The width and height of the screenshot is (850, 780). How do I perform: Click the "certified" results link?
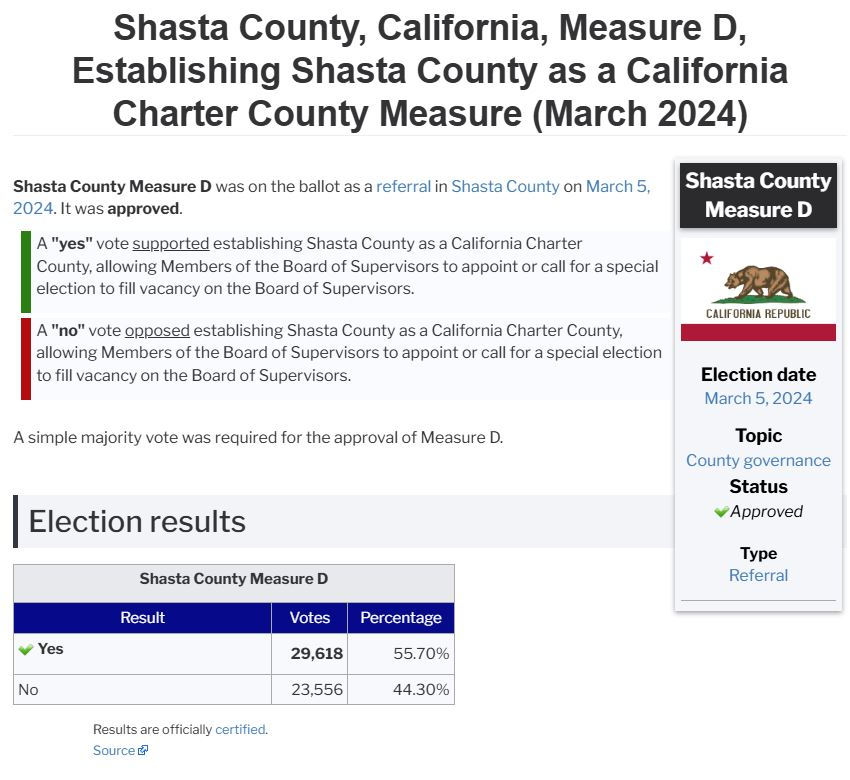[240, 729]
